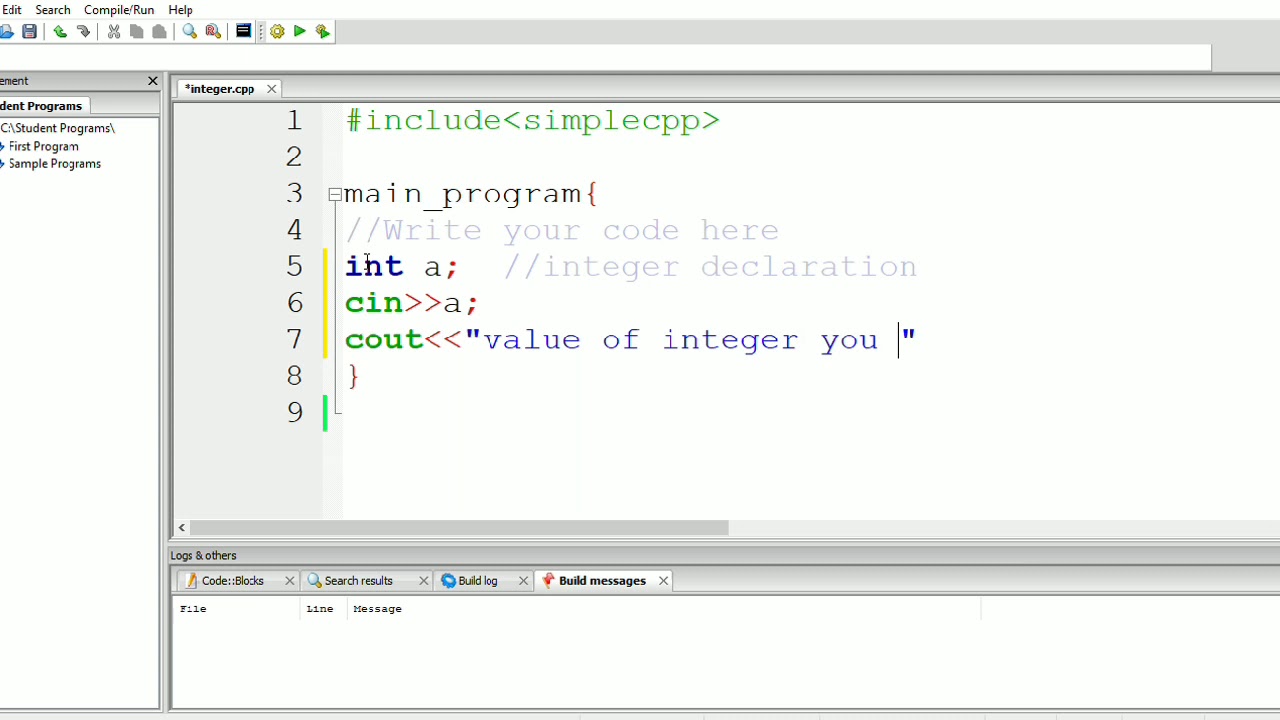Click the cout keyword on line 7
The image size is (1280, 720).
click(384, 340)
